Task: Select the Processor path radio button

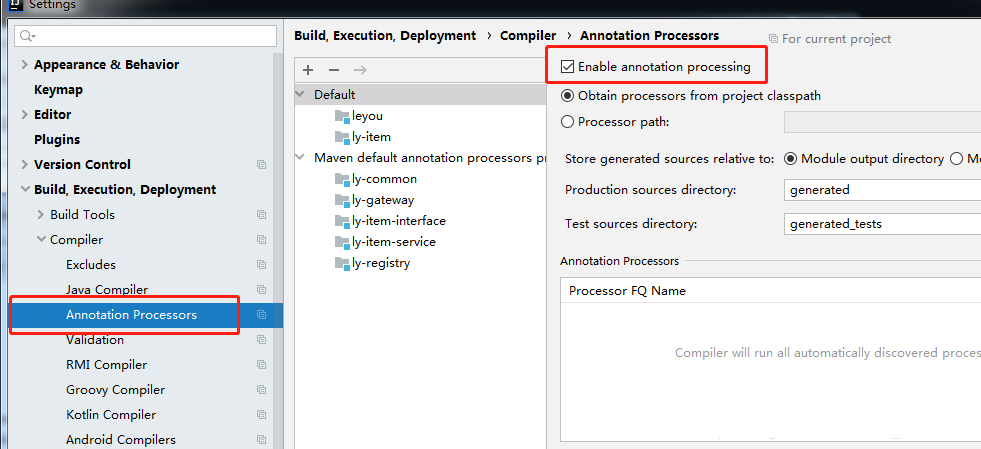Action: [x=568, y=122]
